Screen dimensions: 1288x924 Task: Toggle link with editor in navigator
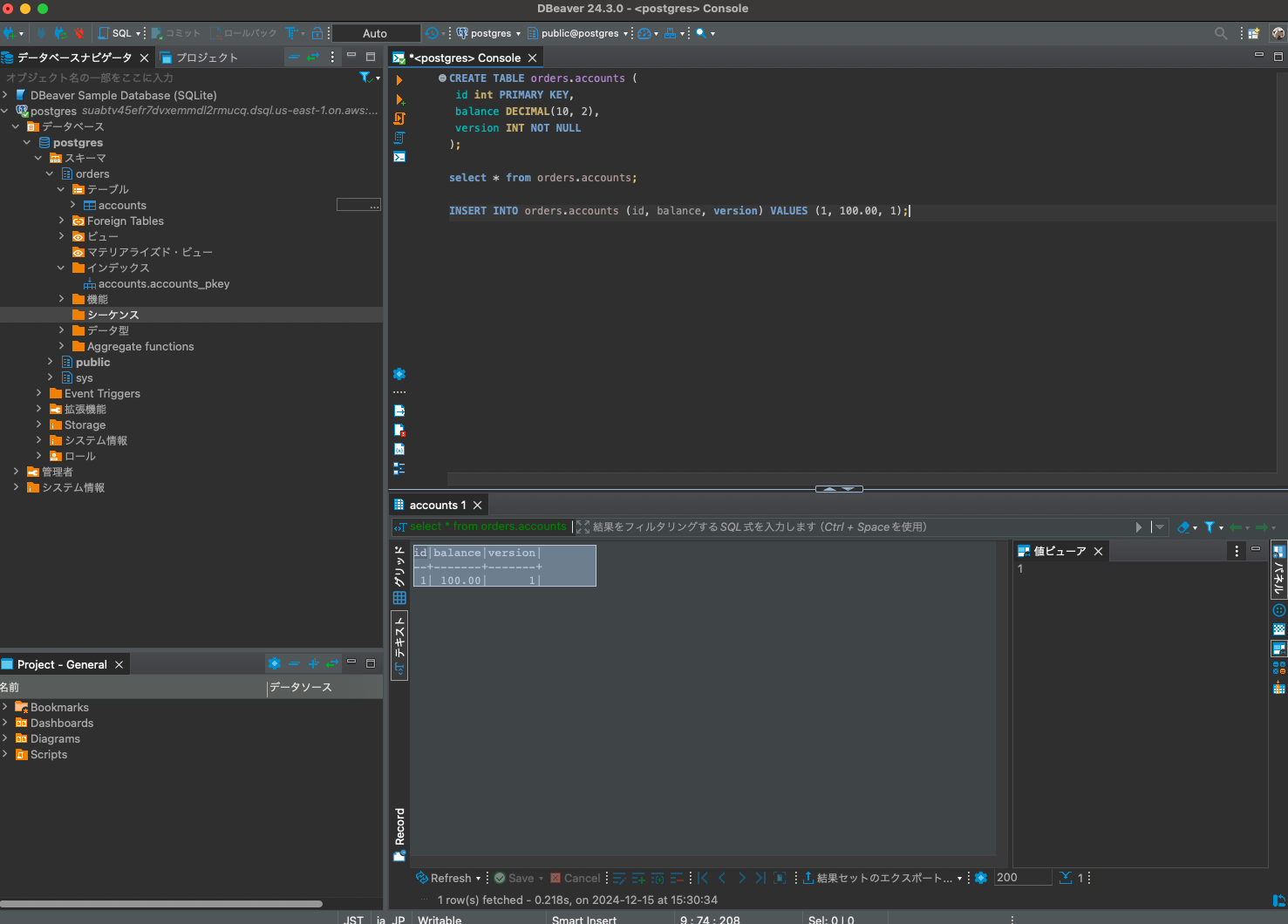[313, 57]
